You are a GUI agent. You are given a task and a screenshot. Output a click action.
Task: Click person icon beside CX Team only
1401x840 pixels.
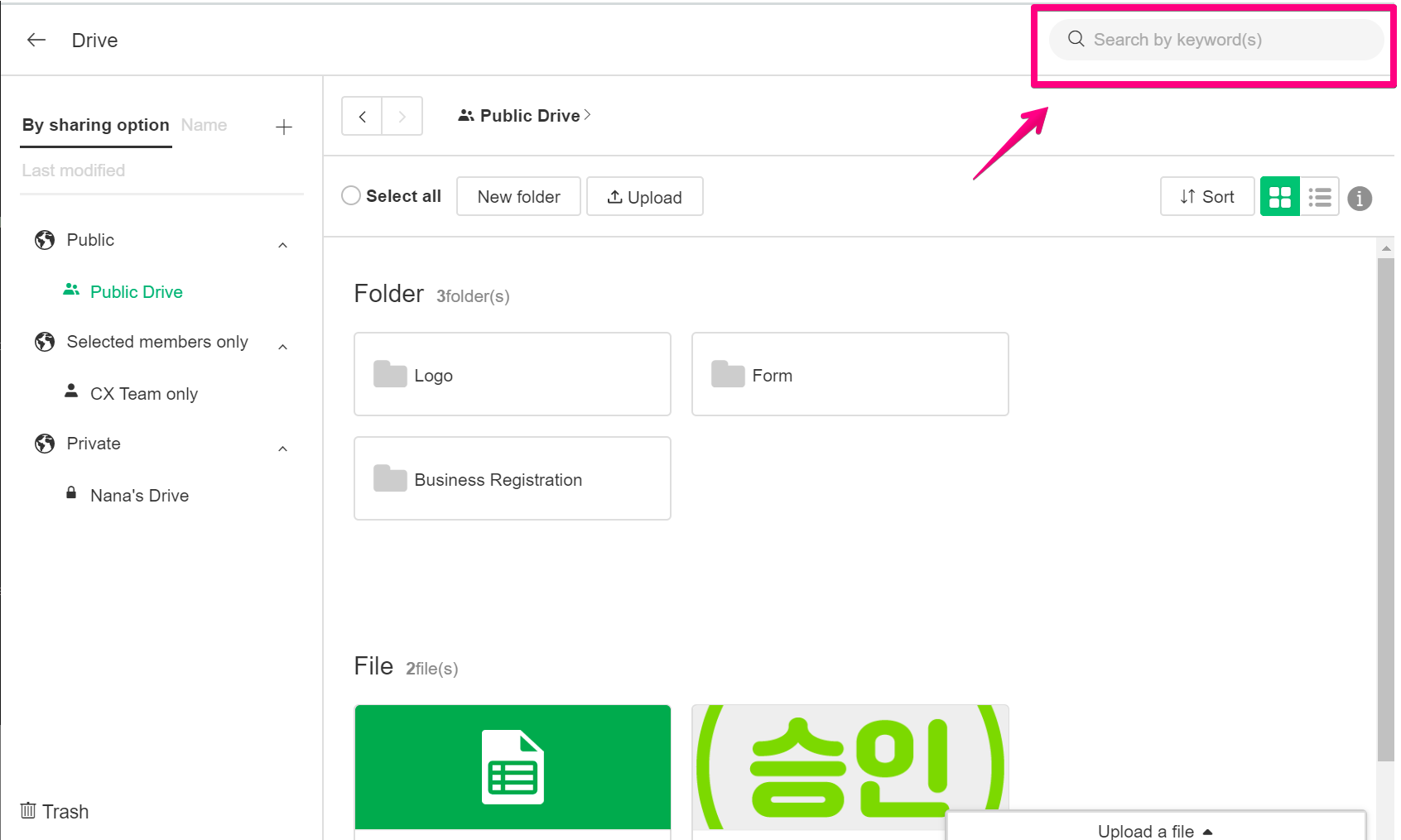click(x=71, y=391)
